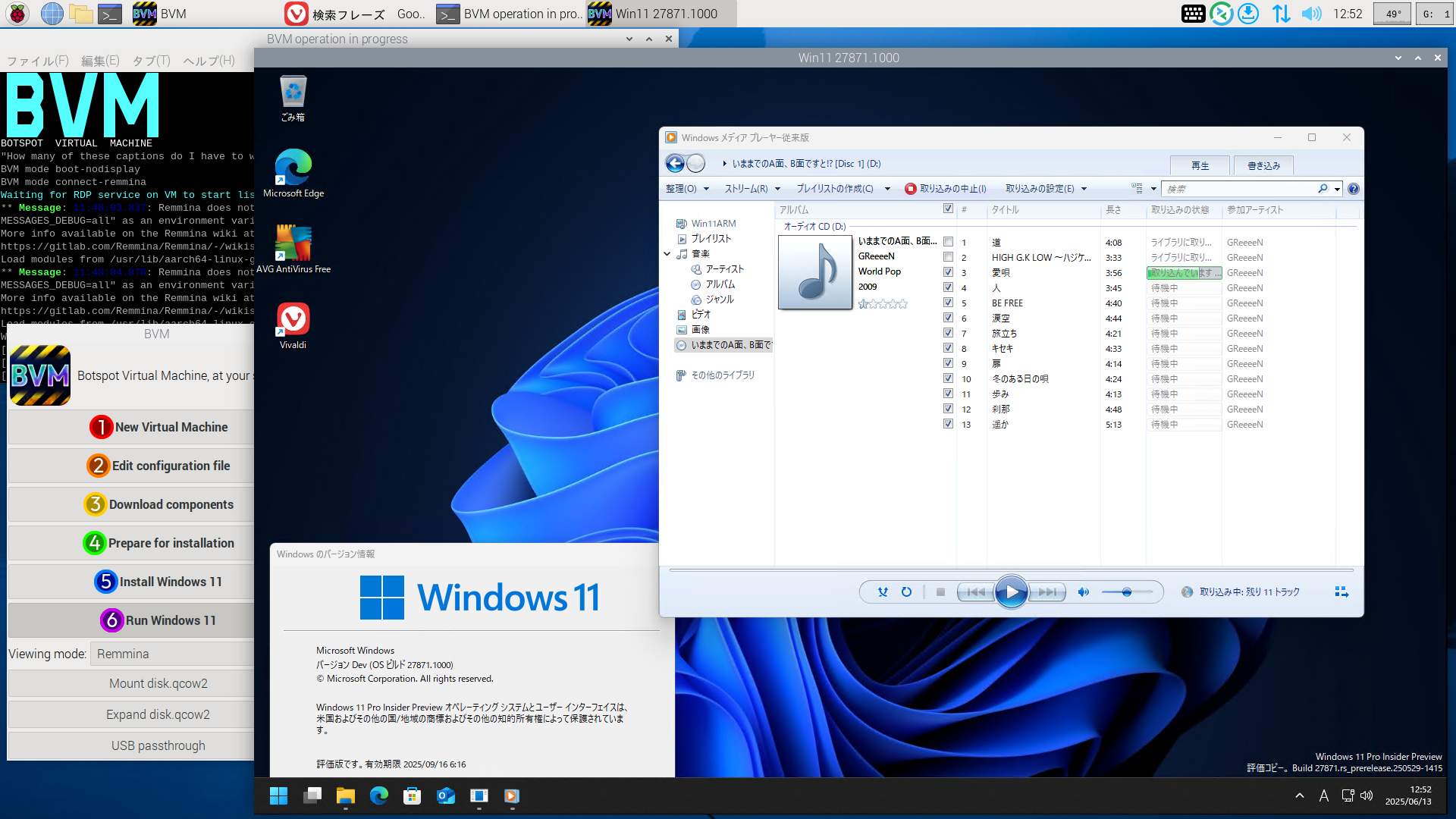Click USB passthrough button
This screenshot has width=1456, height=819.
click(130, 745)
